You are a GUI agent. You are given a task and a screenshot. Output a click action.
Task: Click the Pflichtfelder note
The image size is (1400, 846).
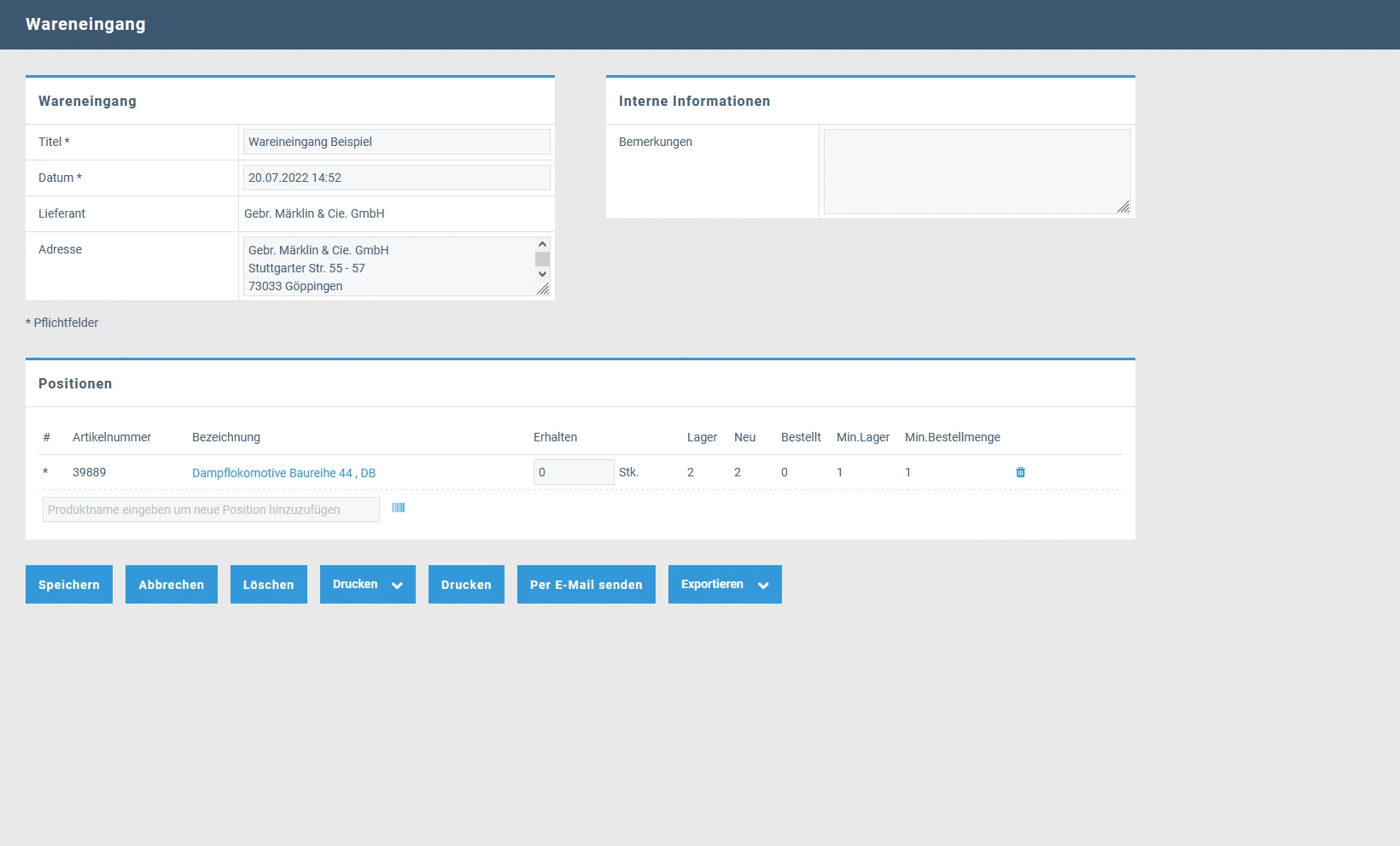click(62, 323)
